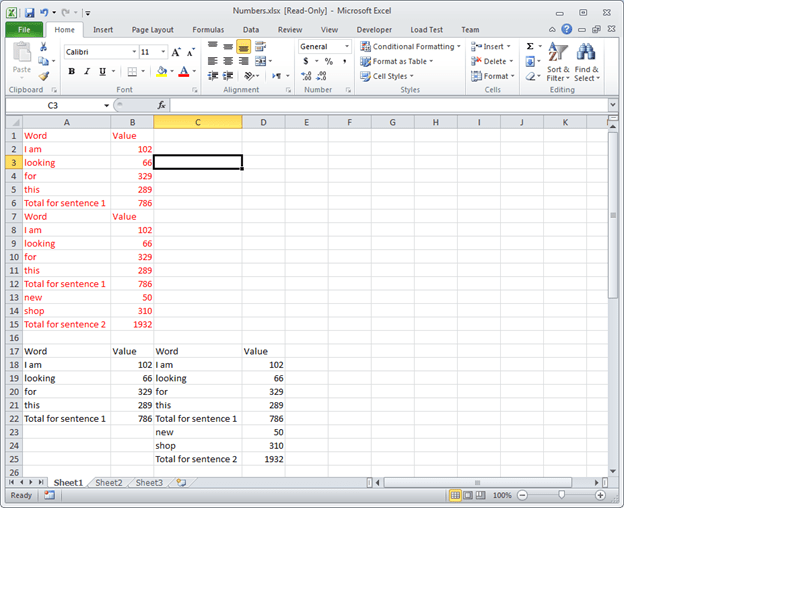Apply bold formatting from the Font group
The width and height of the screenshot is (800, 600).
[71, 71]
